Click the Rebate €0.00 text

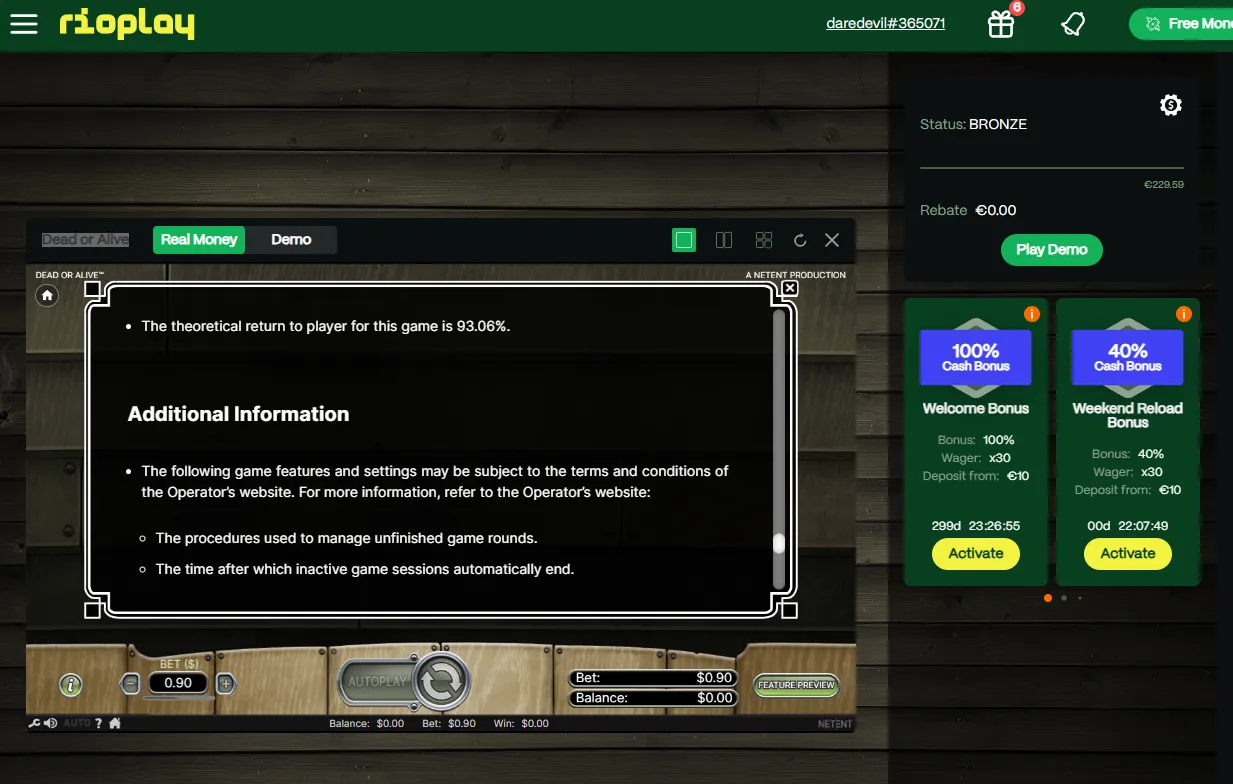pyautogui.click(x=968, y=210)
